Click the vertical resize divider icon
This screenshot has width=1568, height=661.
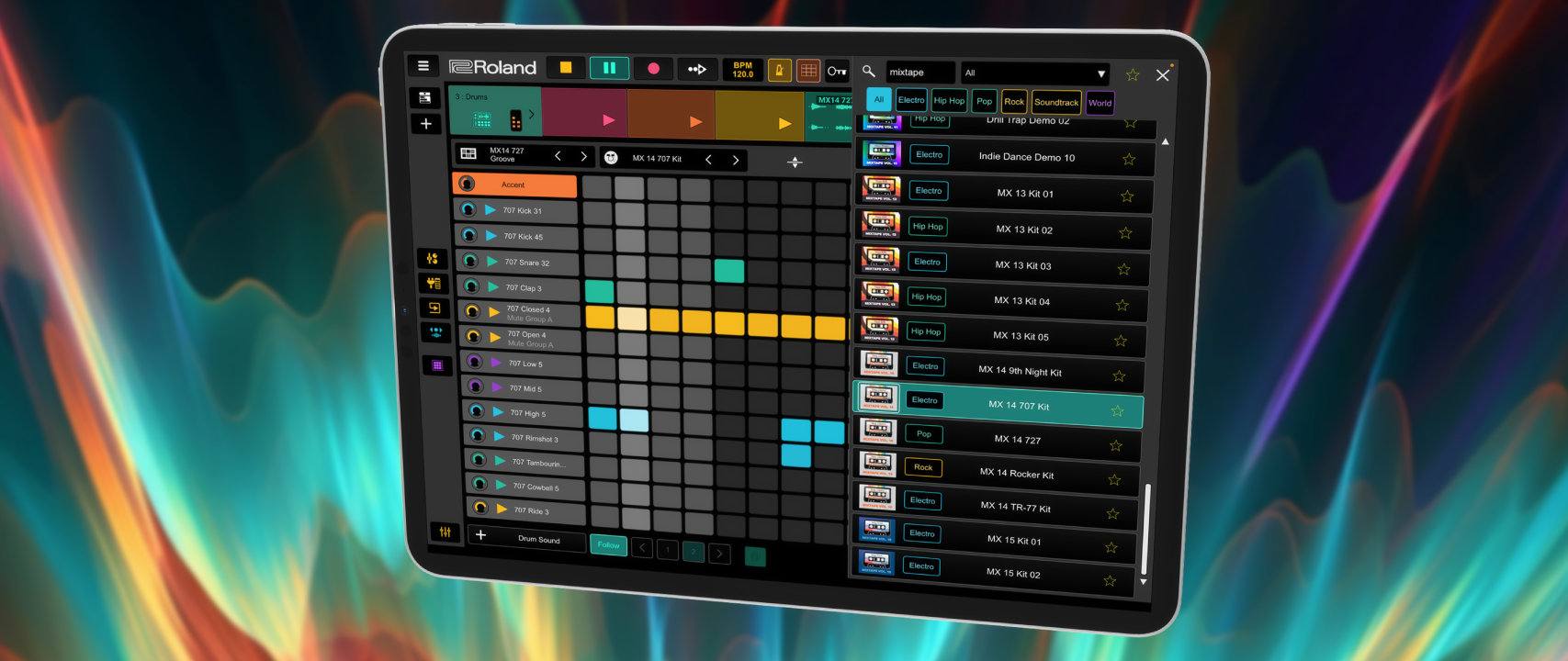pyautogui.click(x=795, y=162)
